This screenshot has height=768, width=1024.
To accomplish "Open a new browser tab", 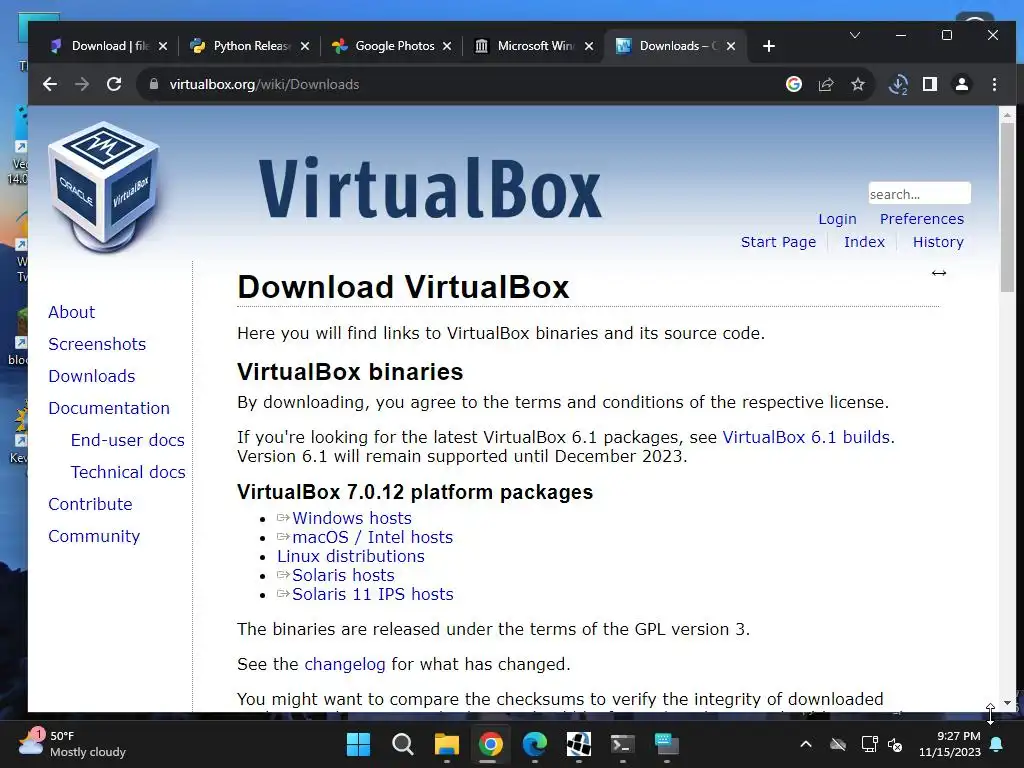I will 769,46.
